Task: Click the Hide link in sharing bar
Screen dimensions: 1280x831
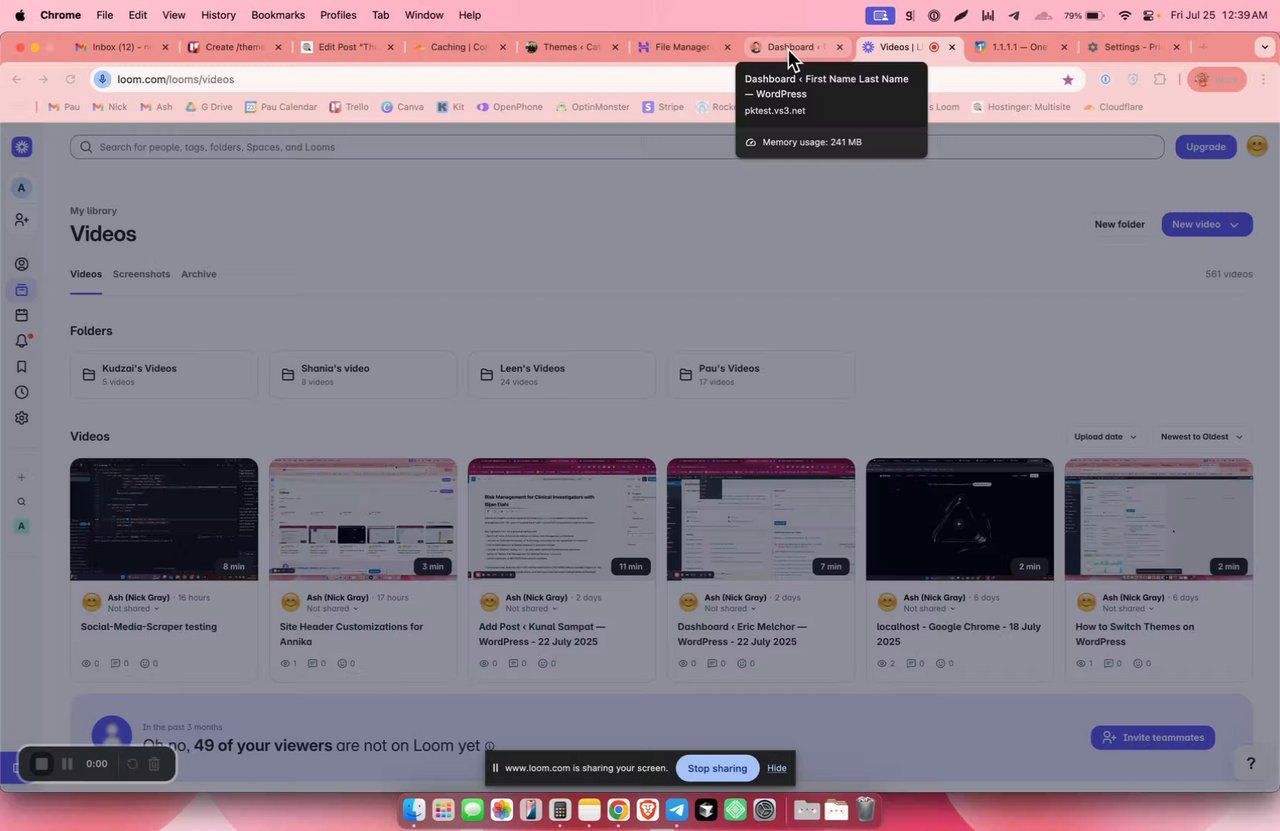Action: 777,768
